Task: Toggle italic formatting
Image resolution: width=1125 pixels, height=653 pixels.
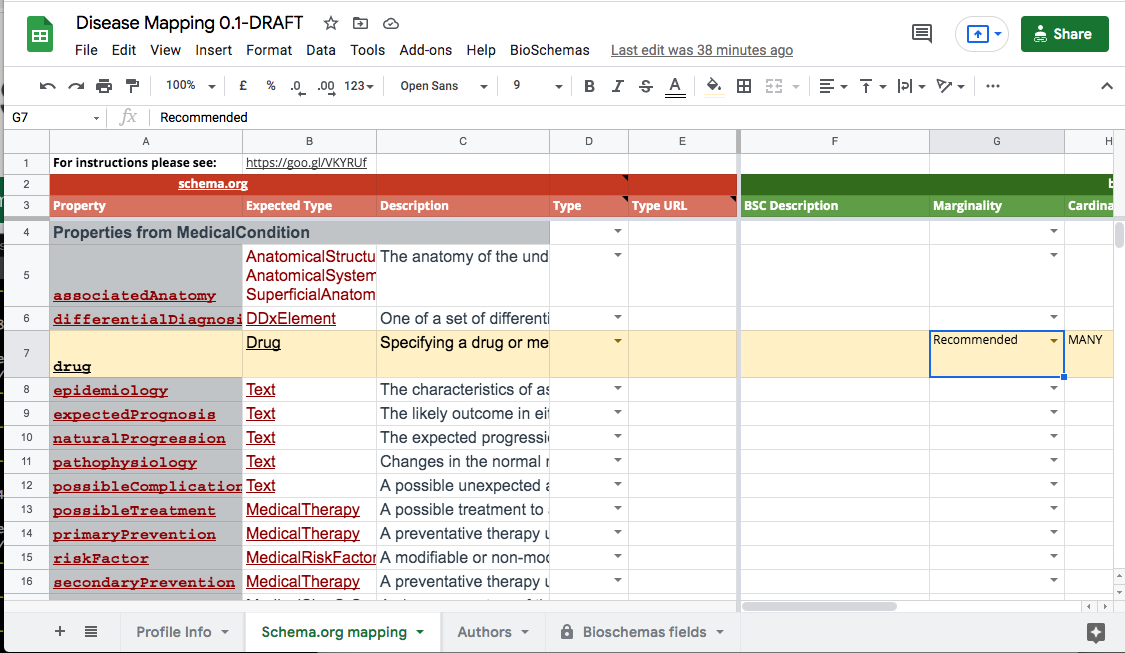Action: tap(617, 86)
